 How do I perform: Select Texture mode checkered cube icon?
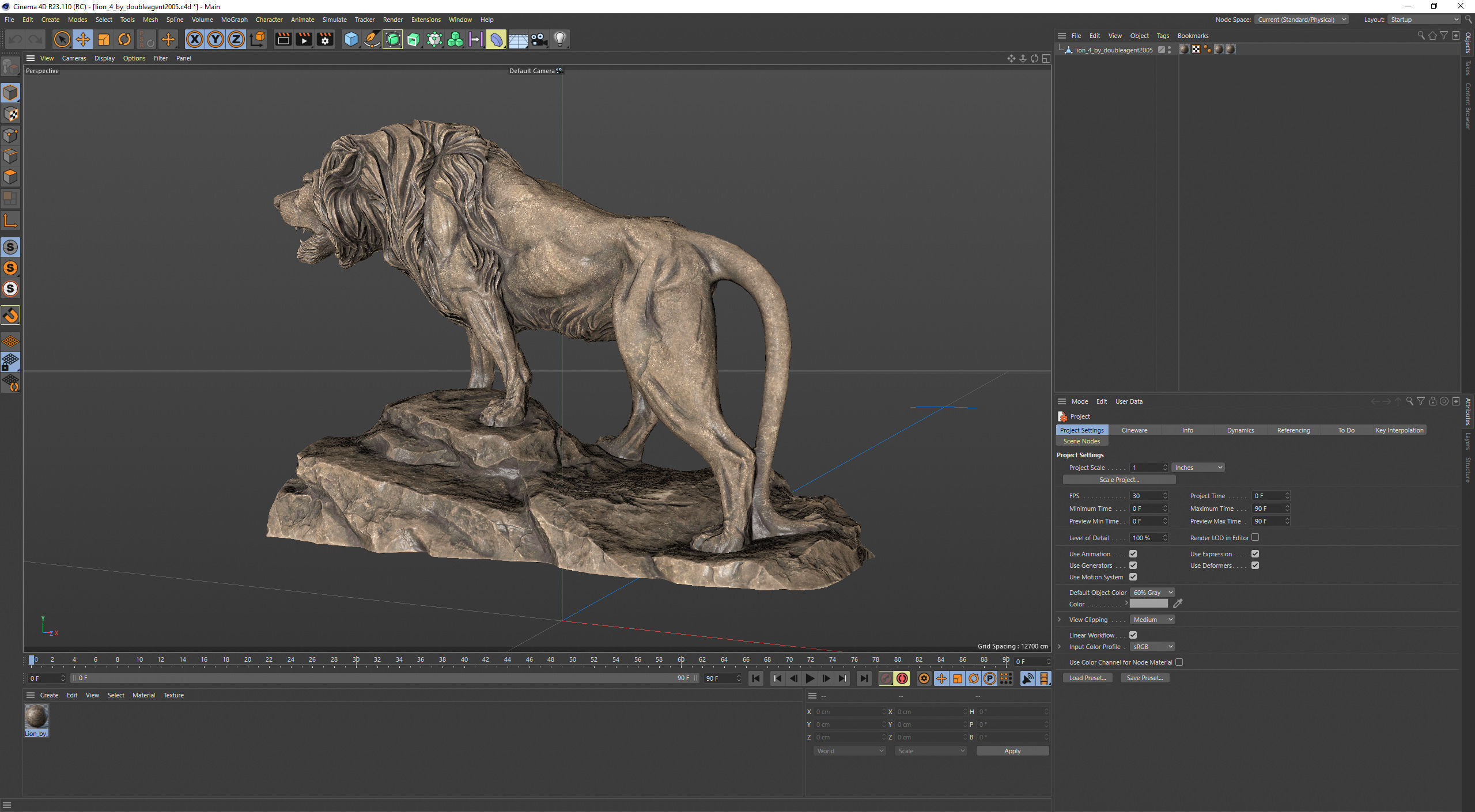(10, 114)
